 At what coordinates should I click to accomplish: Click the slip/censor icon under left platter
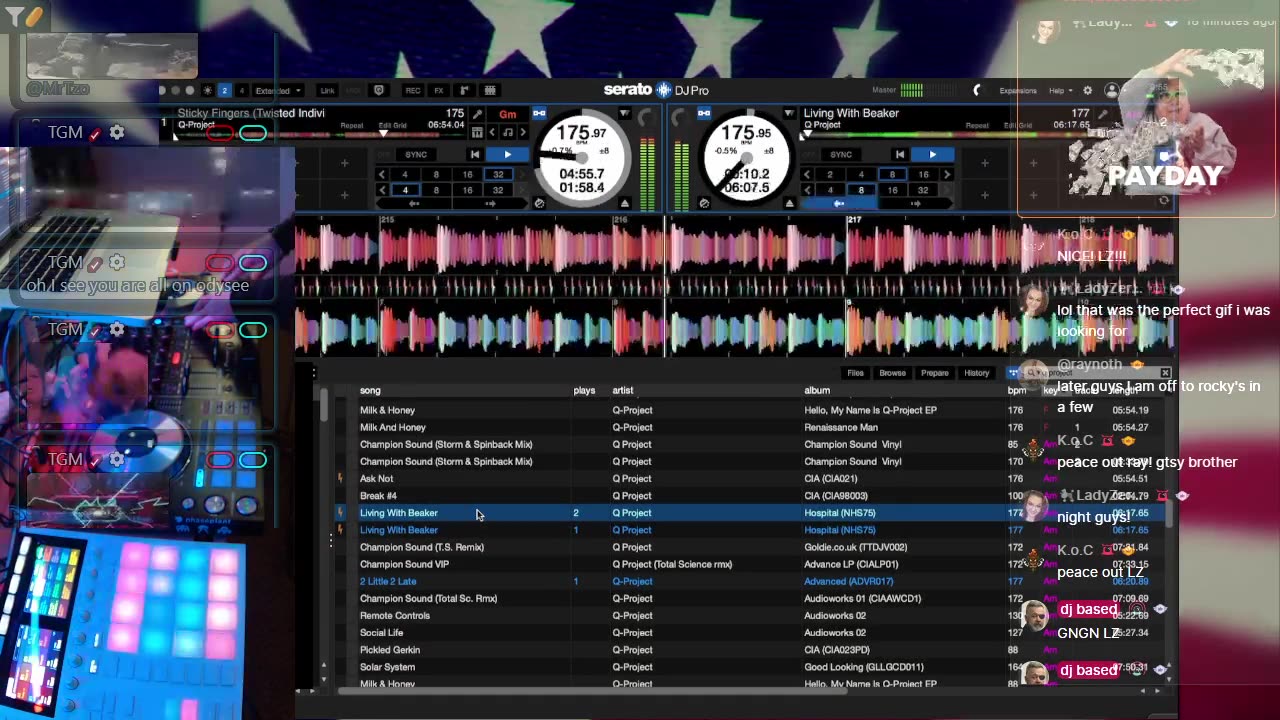[x=539, y=204]
